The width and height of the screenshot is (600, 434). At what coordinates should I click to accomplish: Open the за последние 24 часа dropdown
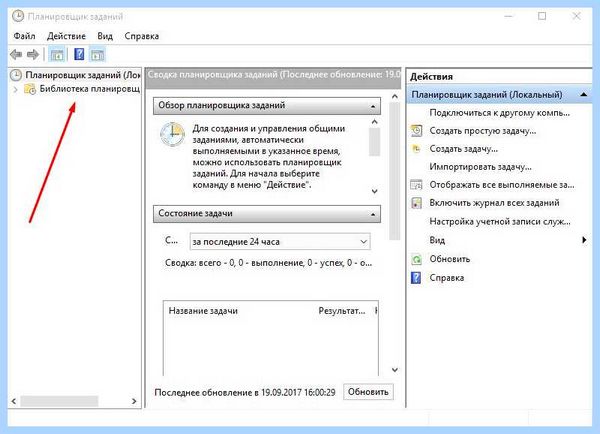[x=280, y=242]
